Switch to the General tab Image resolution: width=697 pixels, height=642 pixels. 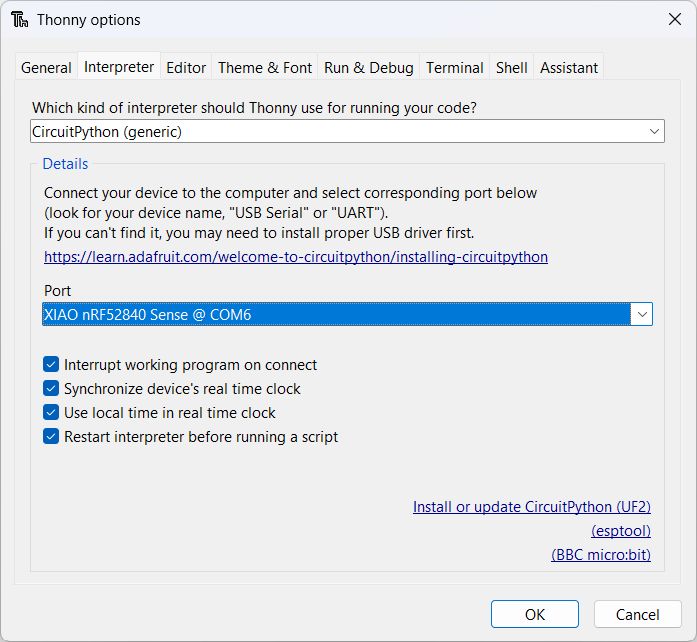tap(46, 68)
